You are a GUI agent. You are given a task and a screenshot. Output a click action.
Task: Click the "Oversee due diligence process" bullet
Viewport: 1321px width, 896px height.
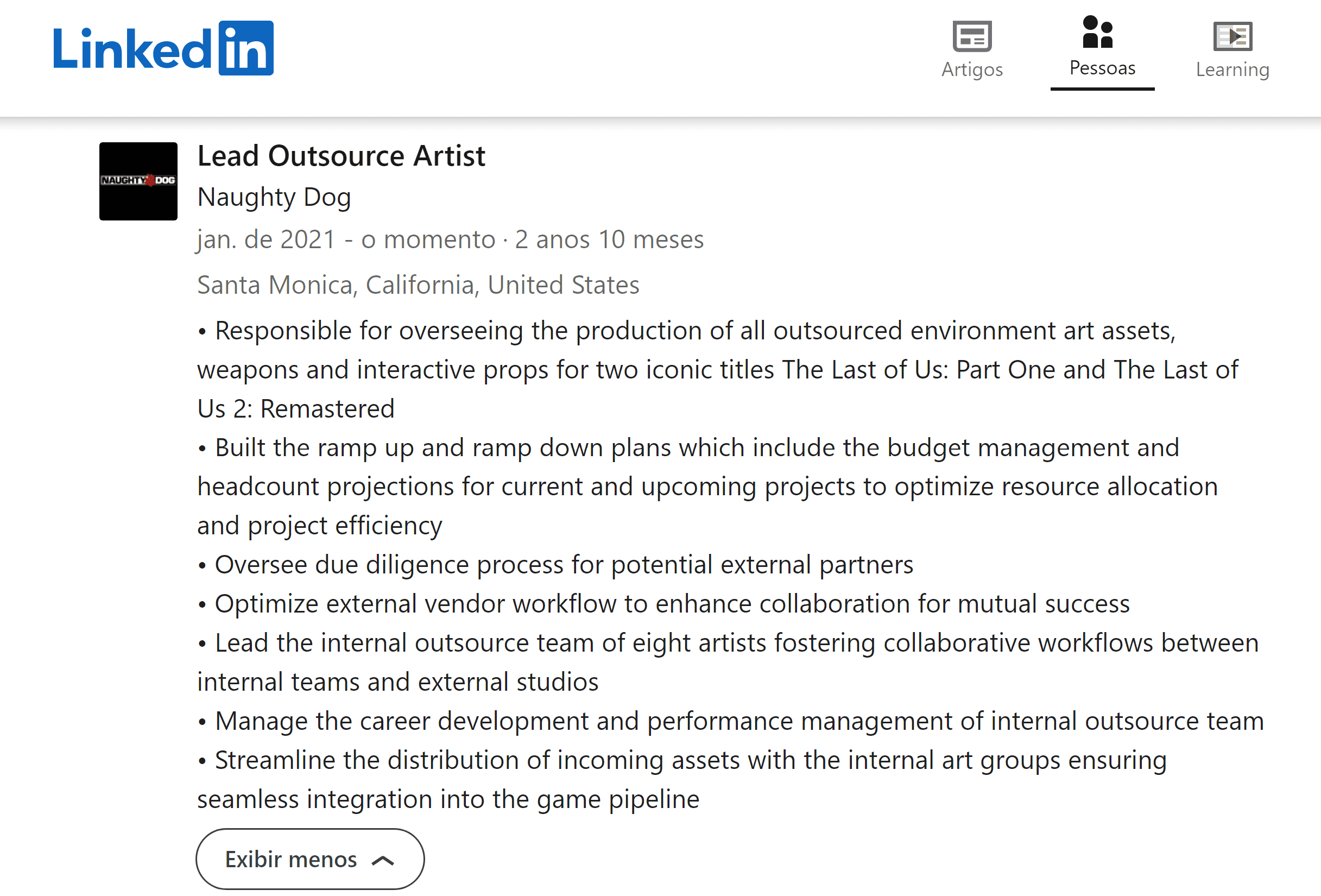(562, 565)
